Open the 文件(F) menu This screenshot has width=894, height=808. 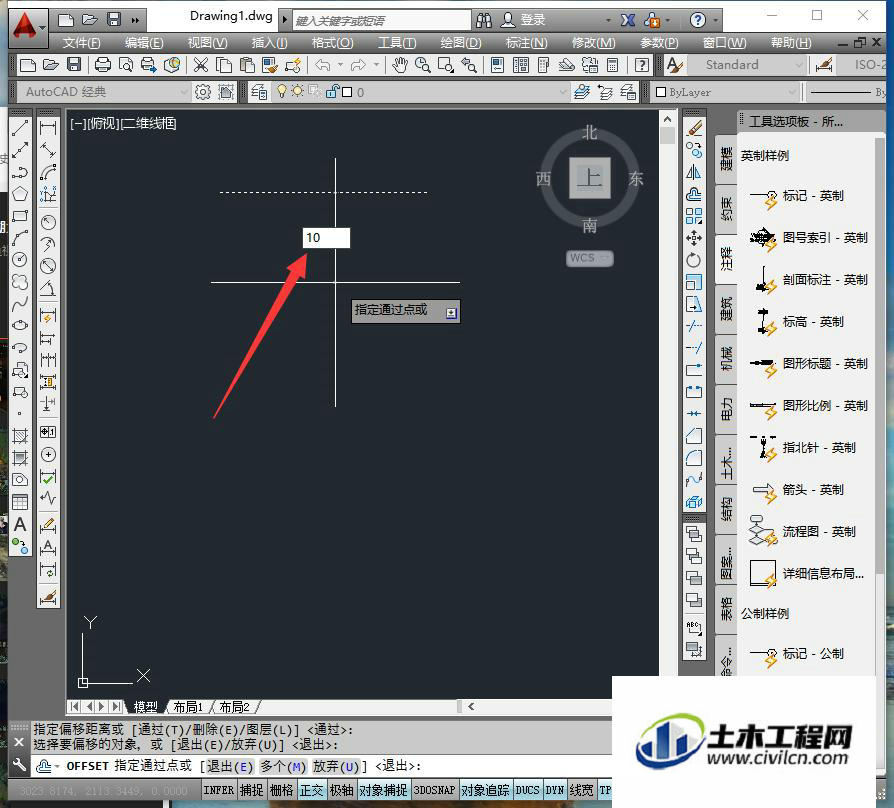[81, 43]
